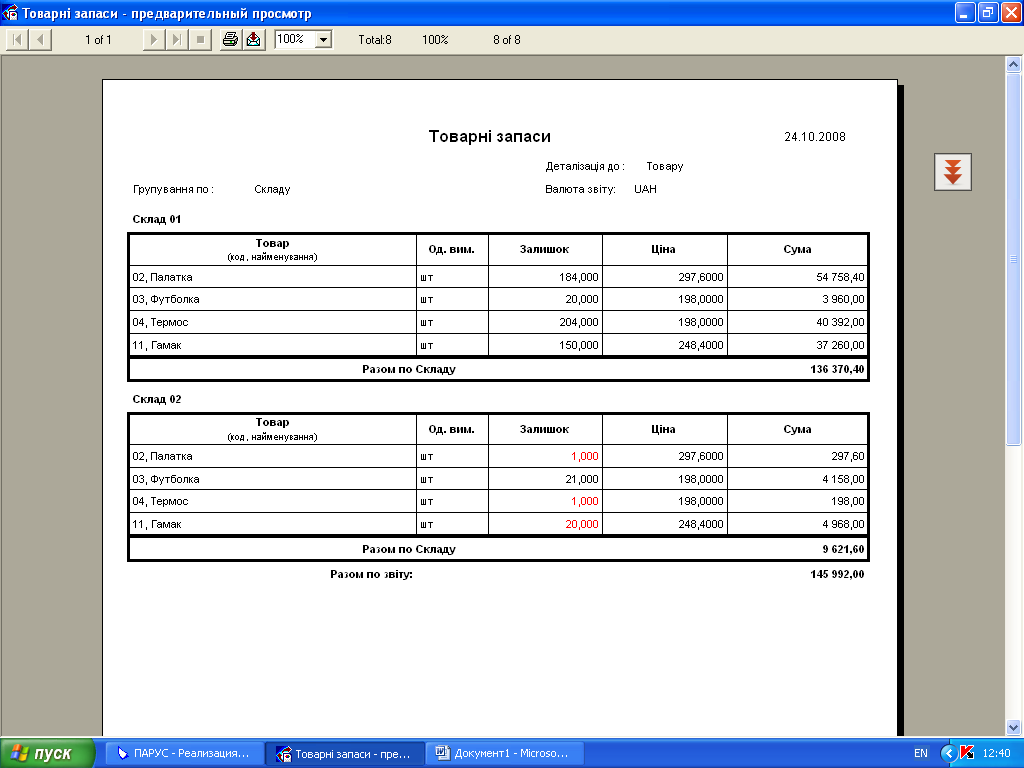The image size is (1024, 768).
Task: Click the 1 of 1 page indicator
Action: click(x=98, y=40)
